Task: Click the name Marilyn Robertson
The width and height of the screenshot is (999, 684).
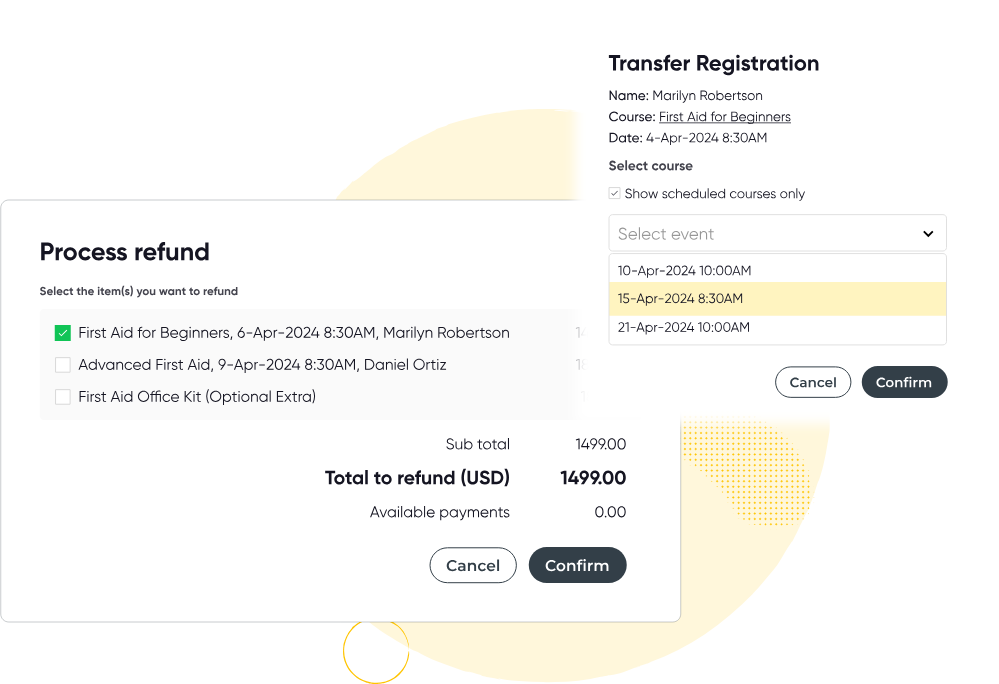Action: tap(706, 95)
